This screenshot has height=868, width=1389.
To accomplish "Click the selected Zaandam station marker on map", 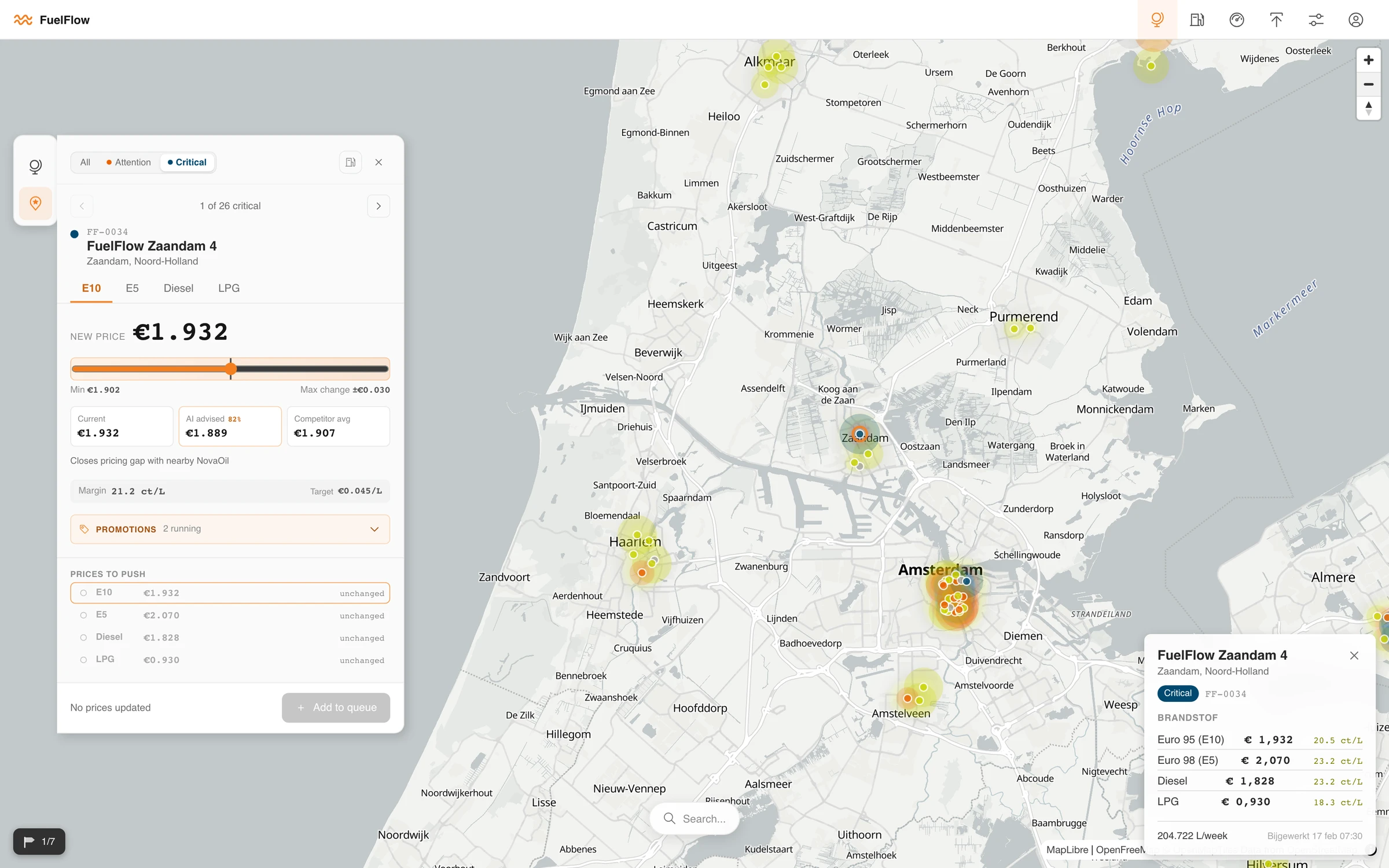I will tap(859, 433).
